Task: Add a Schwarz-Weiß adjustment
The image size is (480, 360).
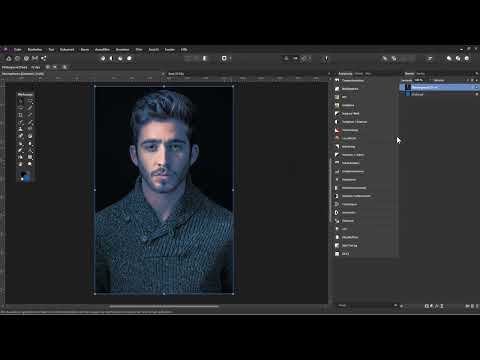Action: [365, 114]
